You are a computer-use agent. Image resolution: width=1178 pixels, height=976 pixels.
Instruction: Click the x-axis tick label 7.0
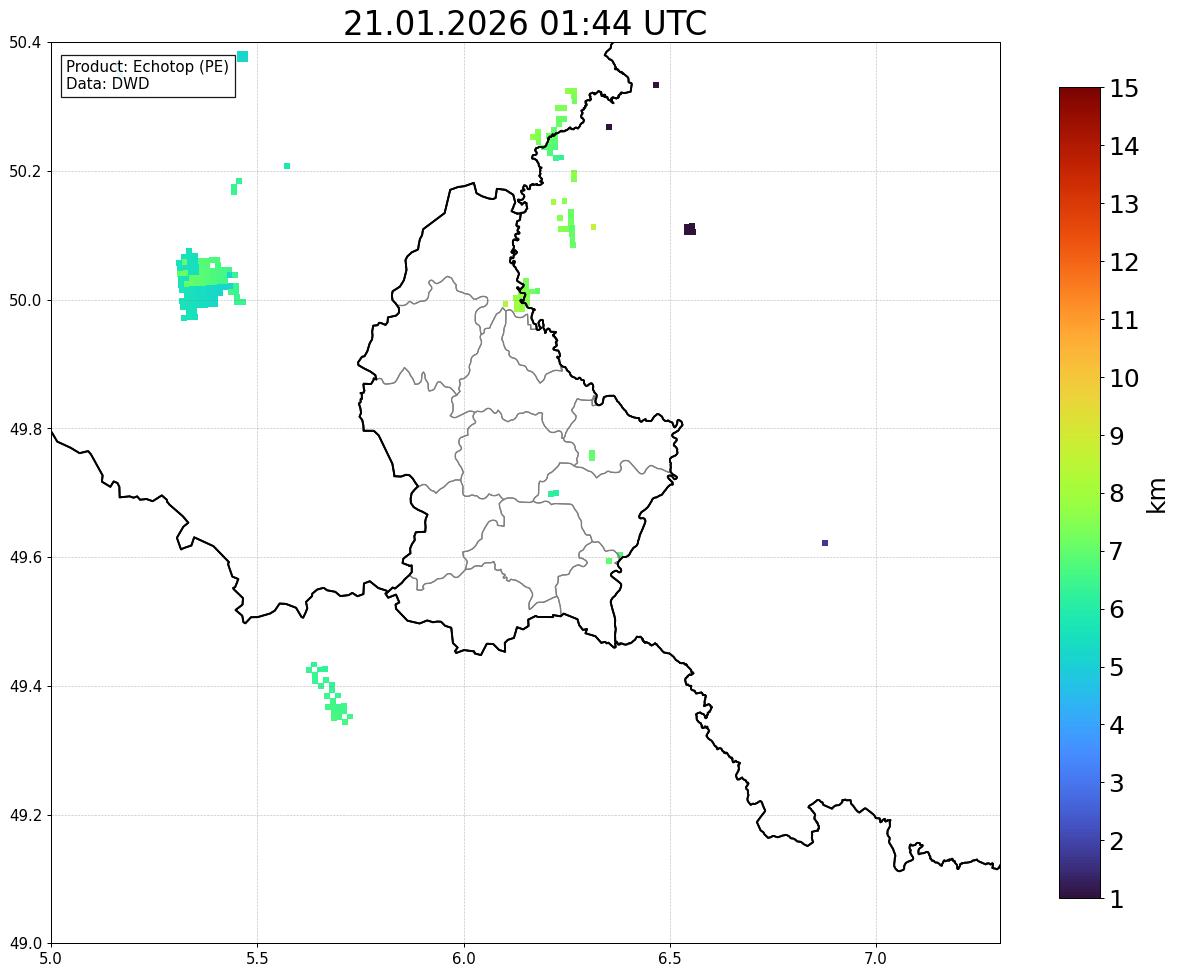pyautogui.click(x=876, y=959)
